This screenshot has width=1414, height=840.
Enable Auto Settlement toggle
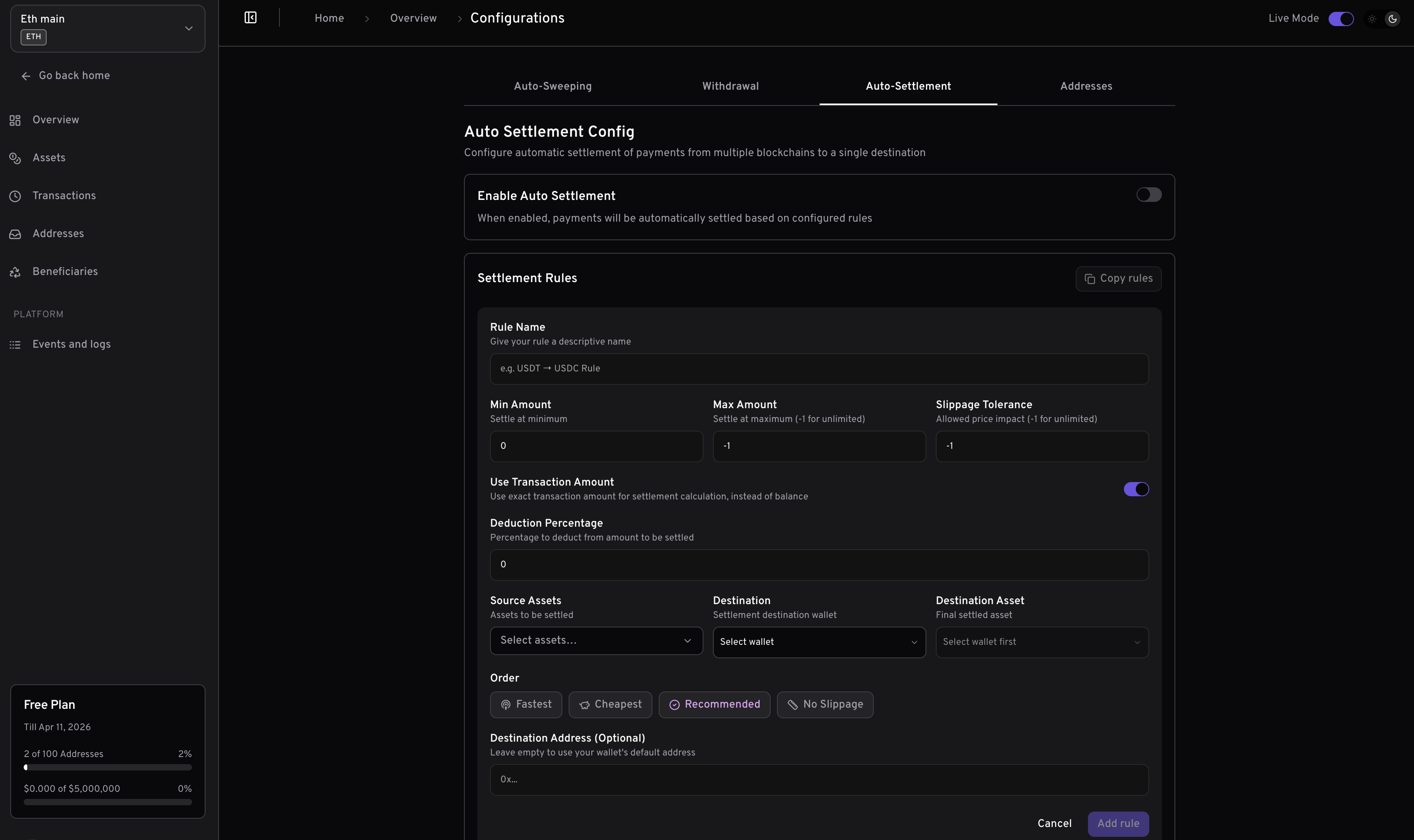1148,195
